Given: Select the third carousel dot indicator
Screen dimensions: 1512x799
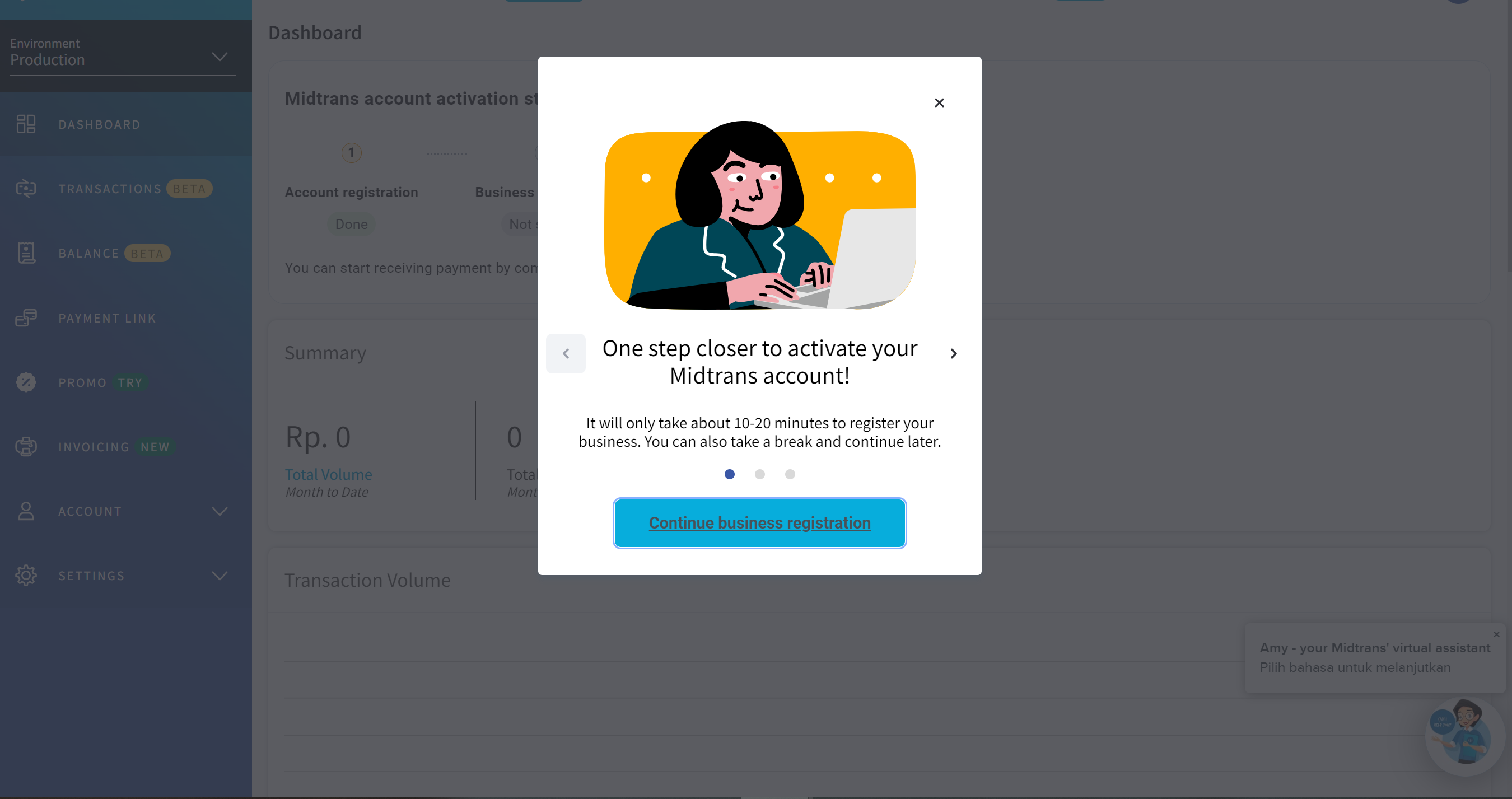Looking at the screenshot, I should (x=790, y=474).
